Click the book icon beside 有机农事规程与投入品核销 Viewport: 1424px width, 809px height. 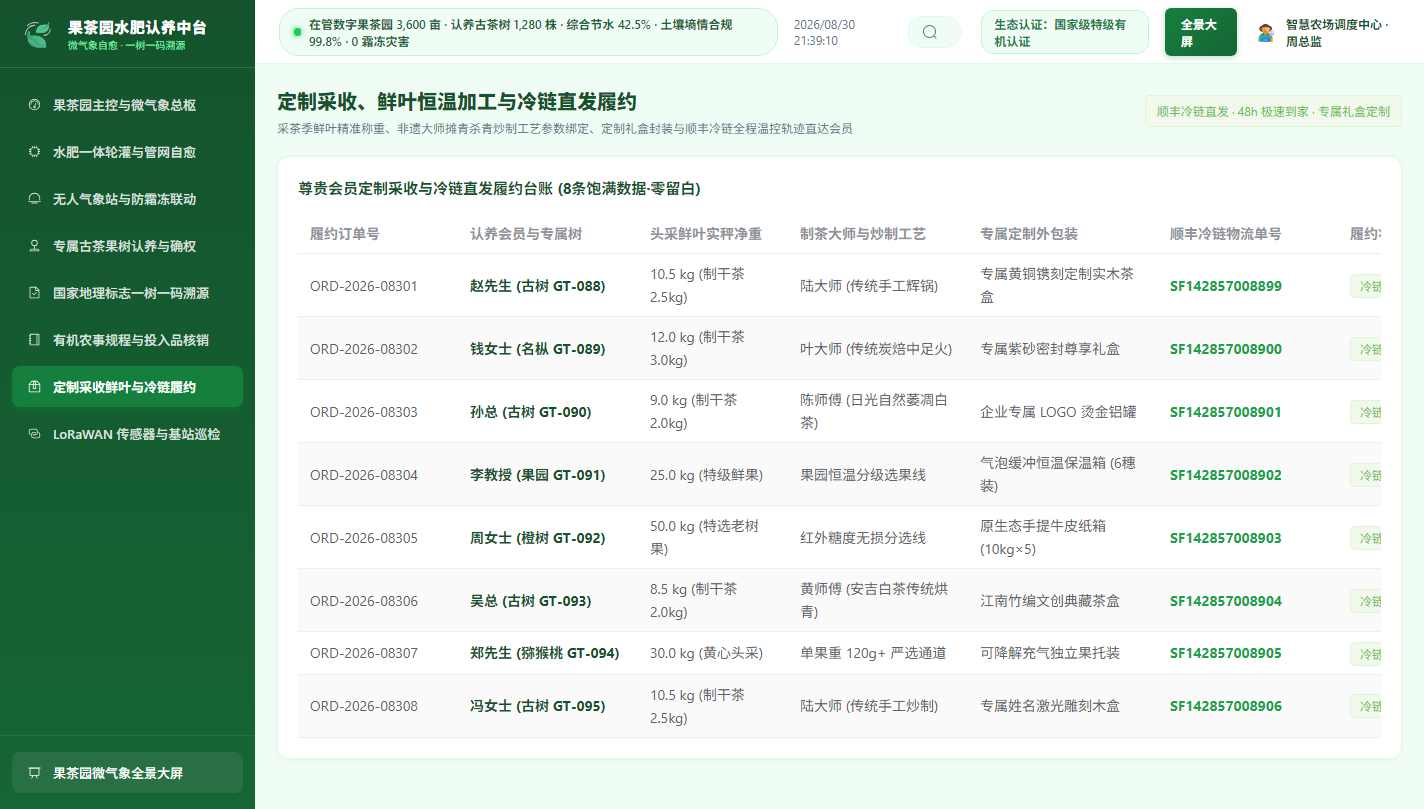click(x=34, y=340)
